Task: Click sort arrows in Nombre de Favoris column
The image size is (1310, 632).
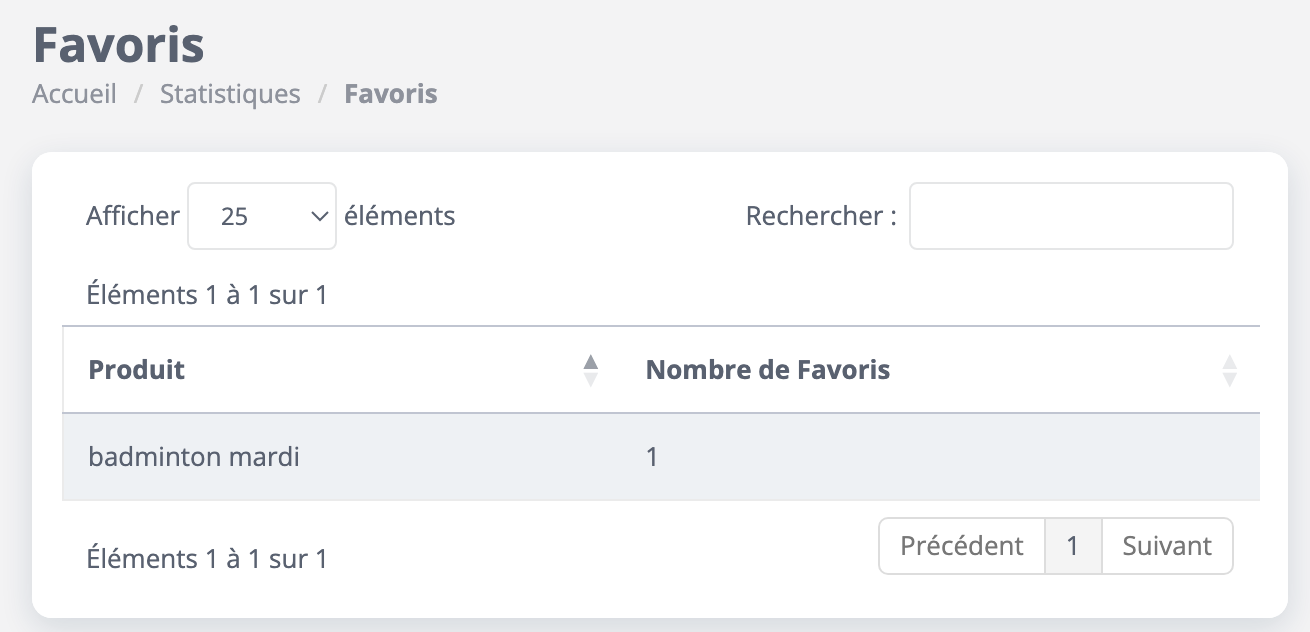Action: point(1229,371)
